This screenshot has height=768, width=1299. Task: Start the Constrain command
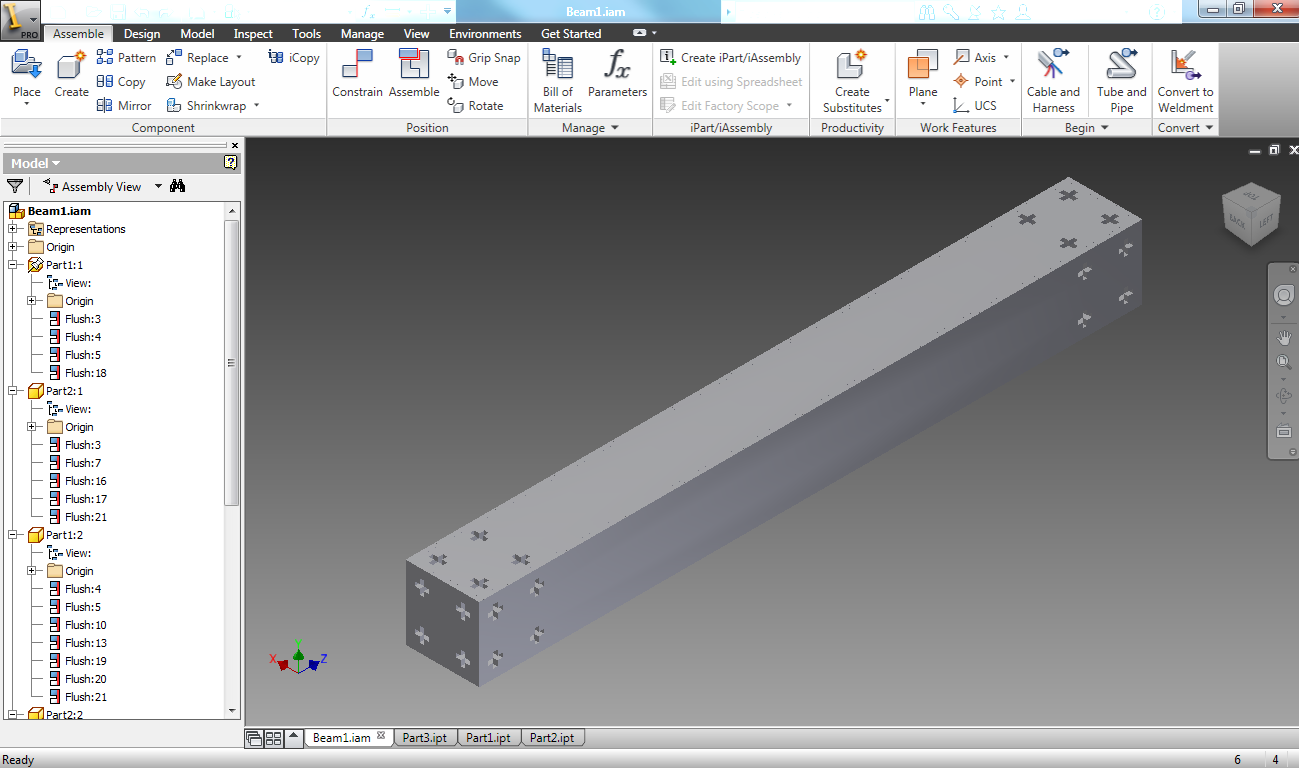[357, 76]
